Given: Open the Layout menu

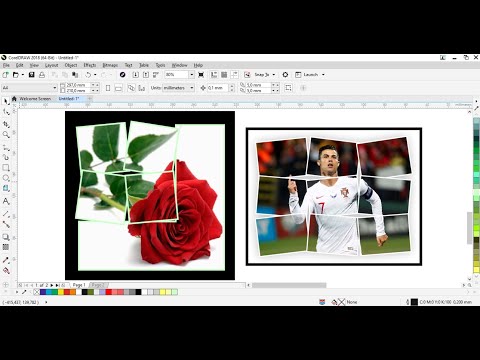Looking at the screenshot, I should tap(52, 65).
